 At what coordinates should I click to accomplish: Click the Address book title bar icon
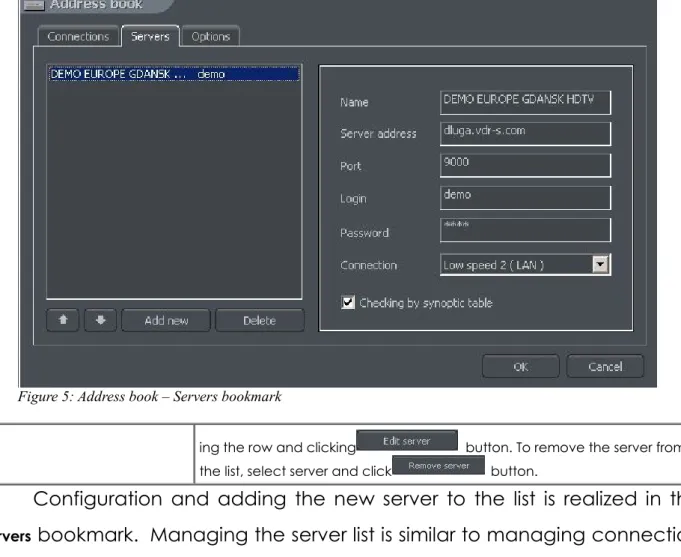pos(34,4)
